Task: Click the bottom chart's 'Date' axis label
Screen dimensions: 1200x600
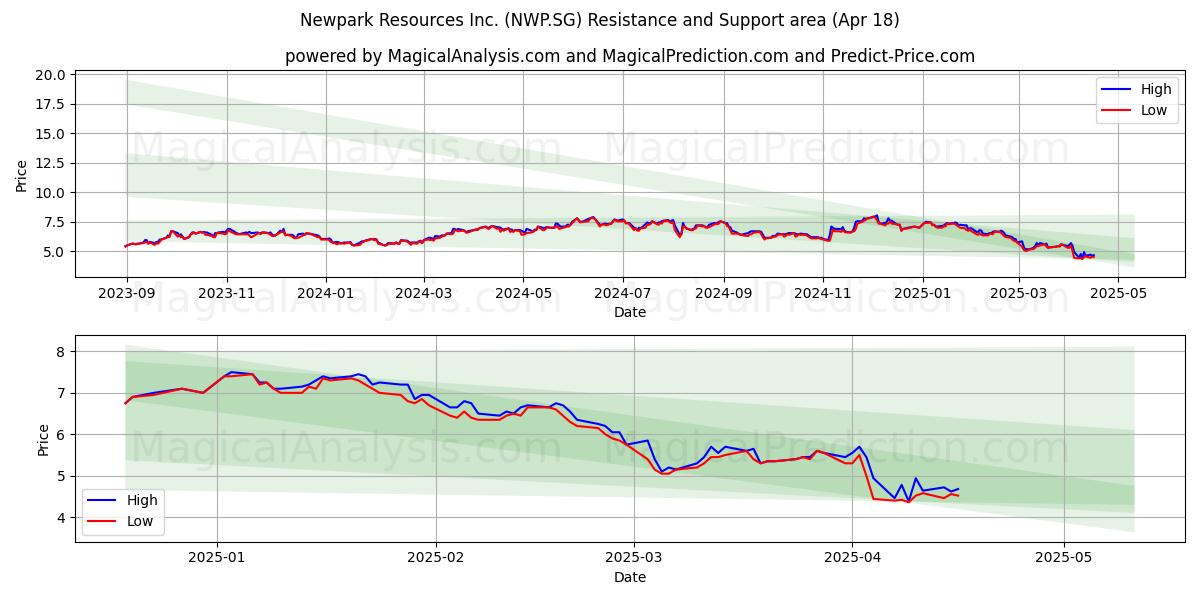Action: point(630,577)
